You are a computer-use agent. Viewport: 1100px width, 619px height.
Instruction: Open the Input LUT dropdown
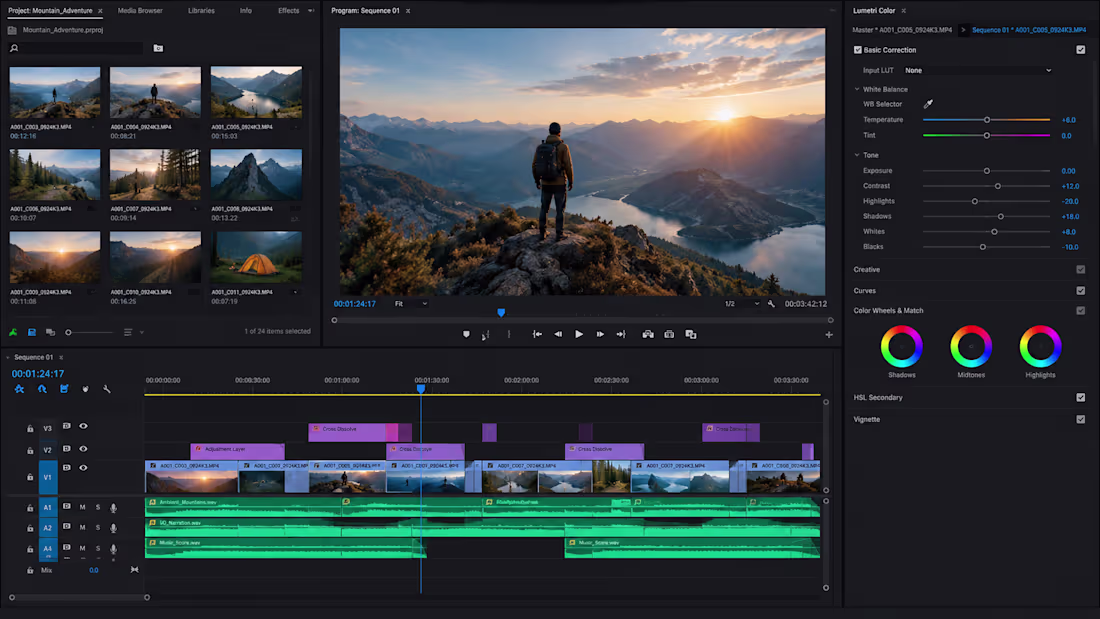coord(978,70)
